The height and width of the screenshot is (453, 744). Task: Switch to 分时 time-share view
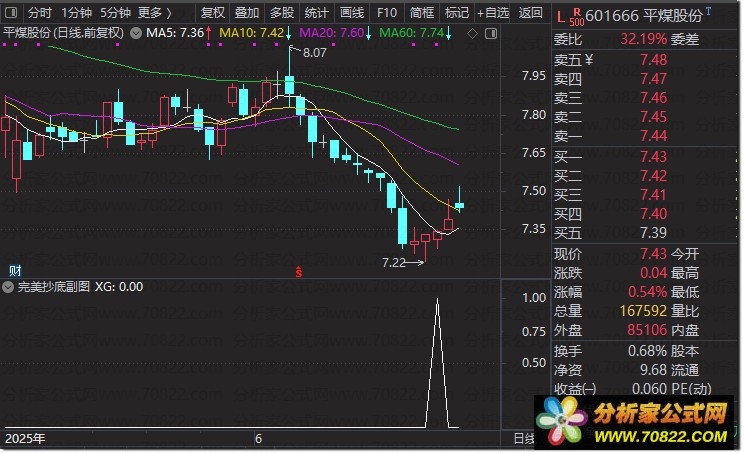(x=39, y=13)
